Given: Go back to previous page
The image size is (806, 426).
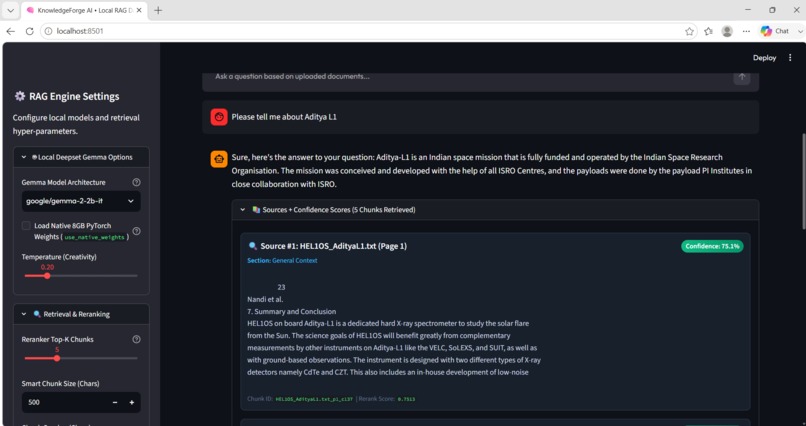Looking at the screenshot, I should click(10, 31).
